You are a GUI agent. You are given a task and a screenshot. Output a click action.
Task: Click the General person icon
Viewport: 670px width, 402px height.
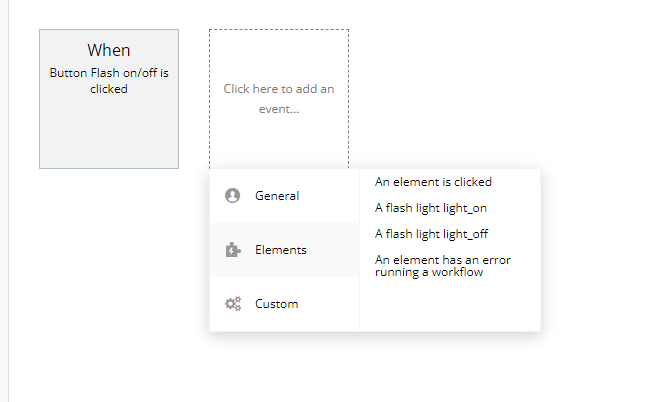pos(233,196)
